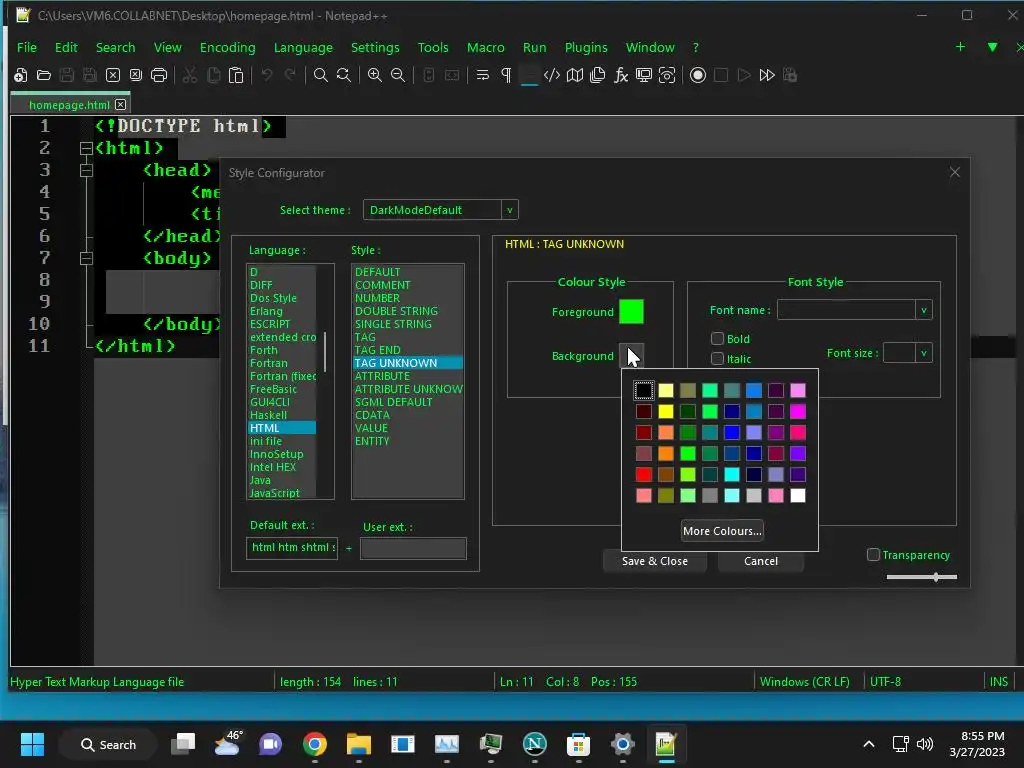This screenshot has height=768, width=1024.
Task: Click the Monitoring toolbar icon
Action: coord(644,75)
